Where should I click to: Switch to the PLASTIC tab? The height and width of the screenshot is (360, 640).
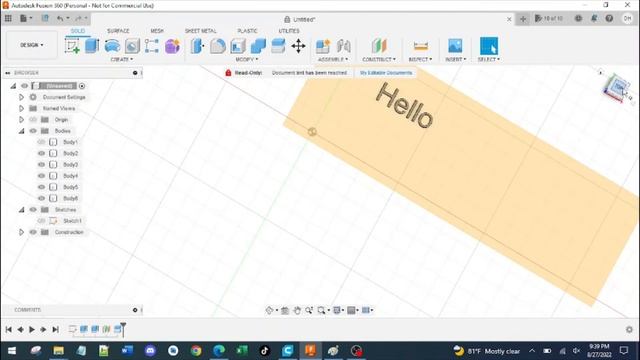coord(247,31)
